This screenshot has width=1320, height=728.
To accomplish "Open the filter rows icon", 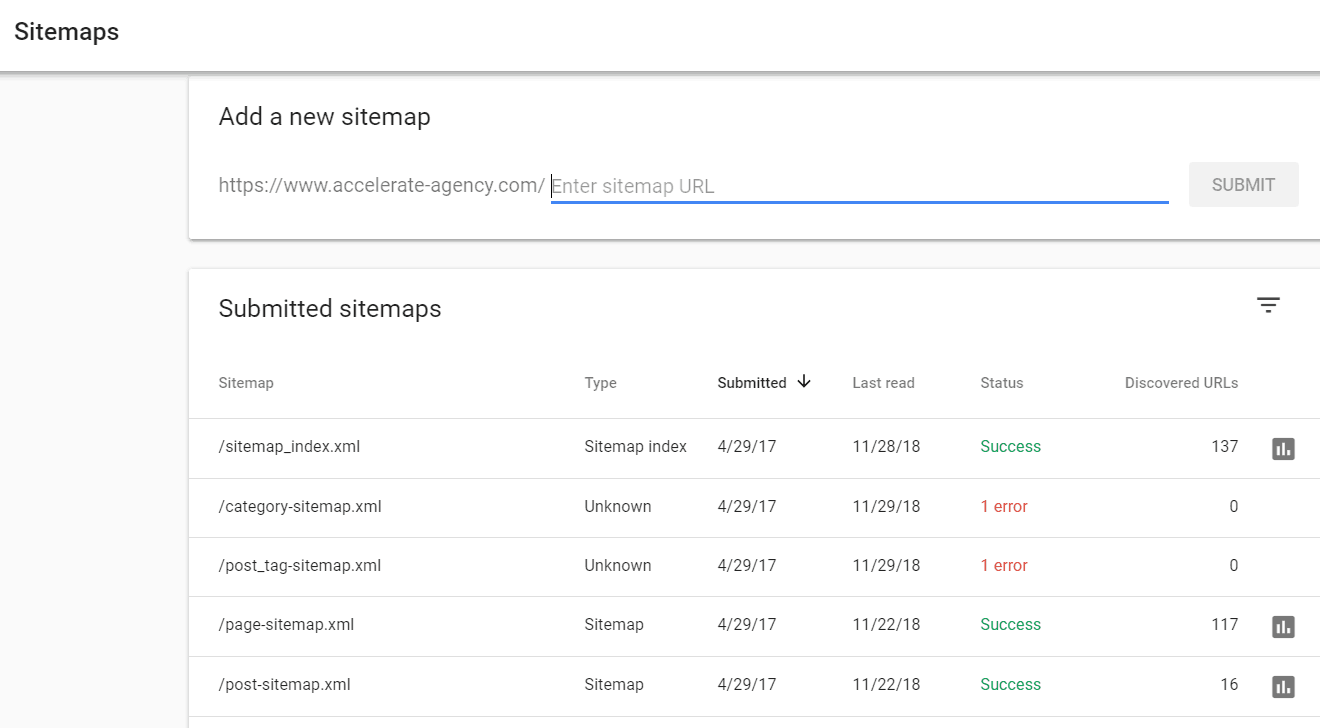I will [1268, 306].
